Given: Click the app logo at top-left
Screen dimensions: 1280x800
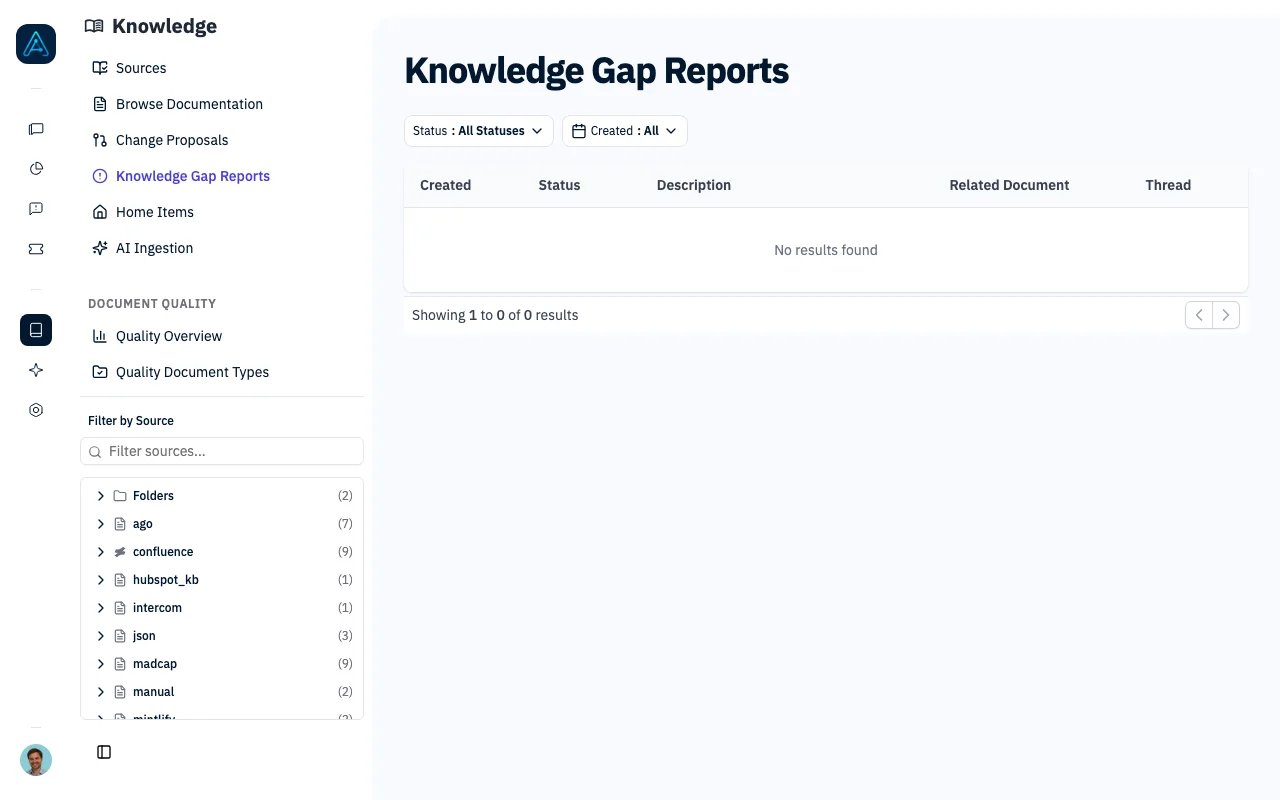Looking at the screenshot, I should point(36,44).
